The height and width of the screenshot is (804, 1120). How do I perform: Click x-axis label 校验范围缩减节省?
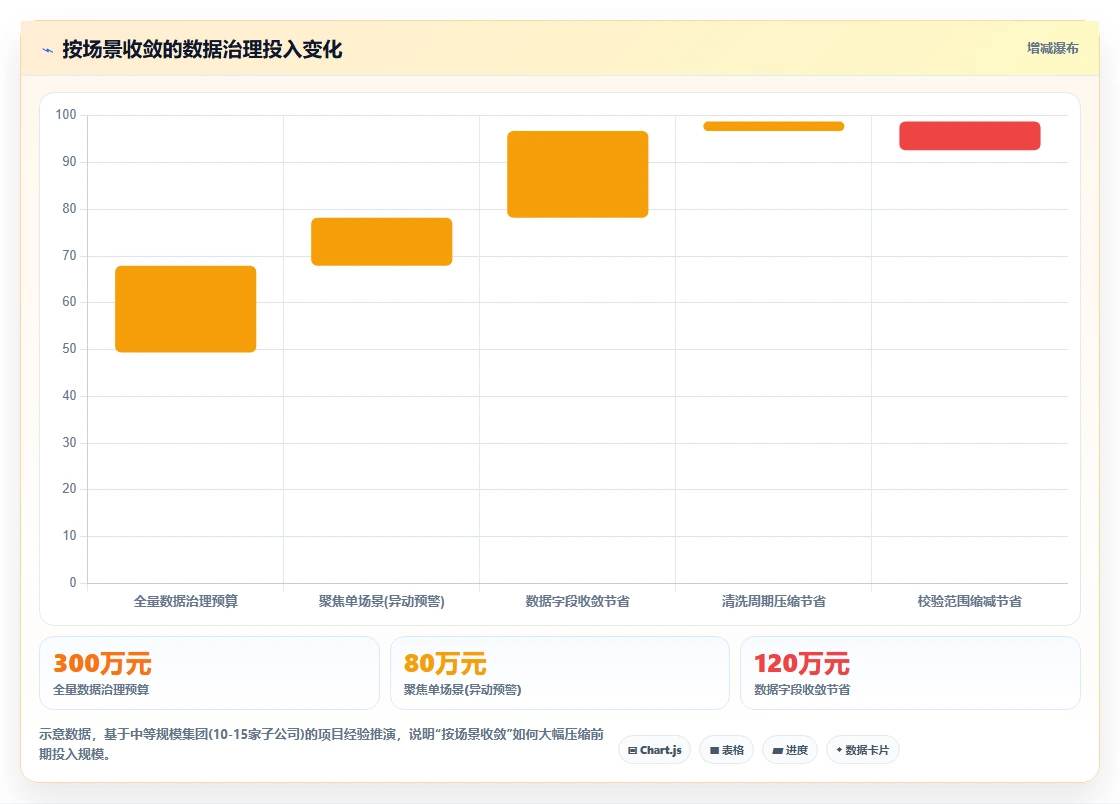point(970,601)
